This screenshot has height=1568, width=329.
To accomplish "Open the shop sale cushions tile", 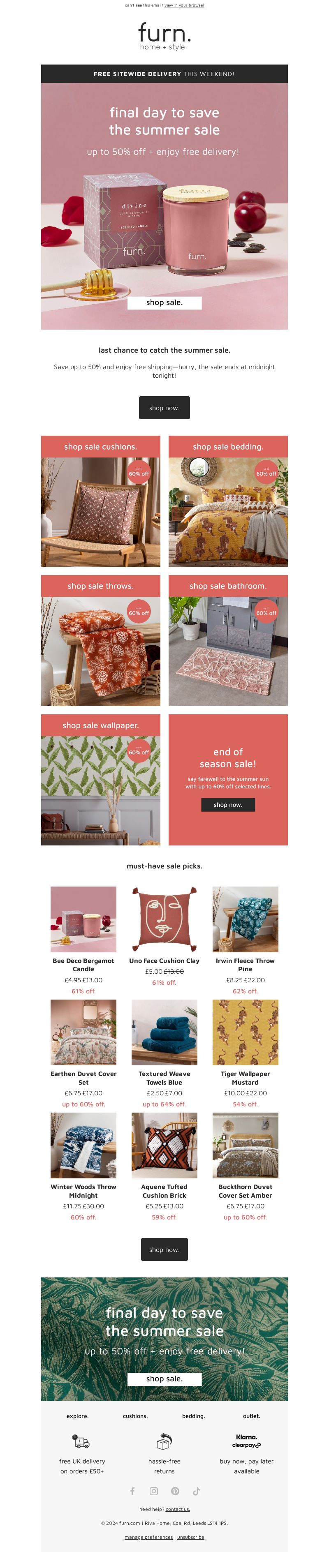I will pos(100,501).
